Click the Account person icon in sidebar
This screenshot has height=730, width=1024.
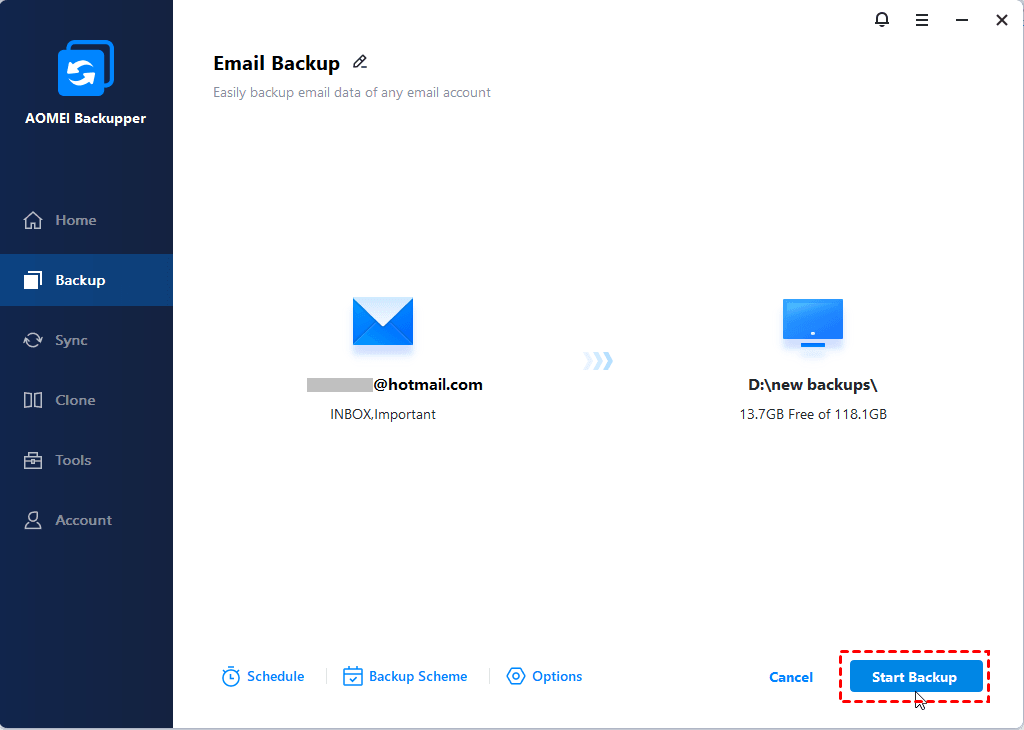(x=33, y=520)
